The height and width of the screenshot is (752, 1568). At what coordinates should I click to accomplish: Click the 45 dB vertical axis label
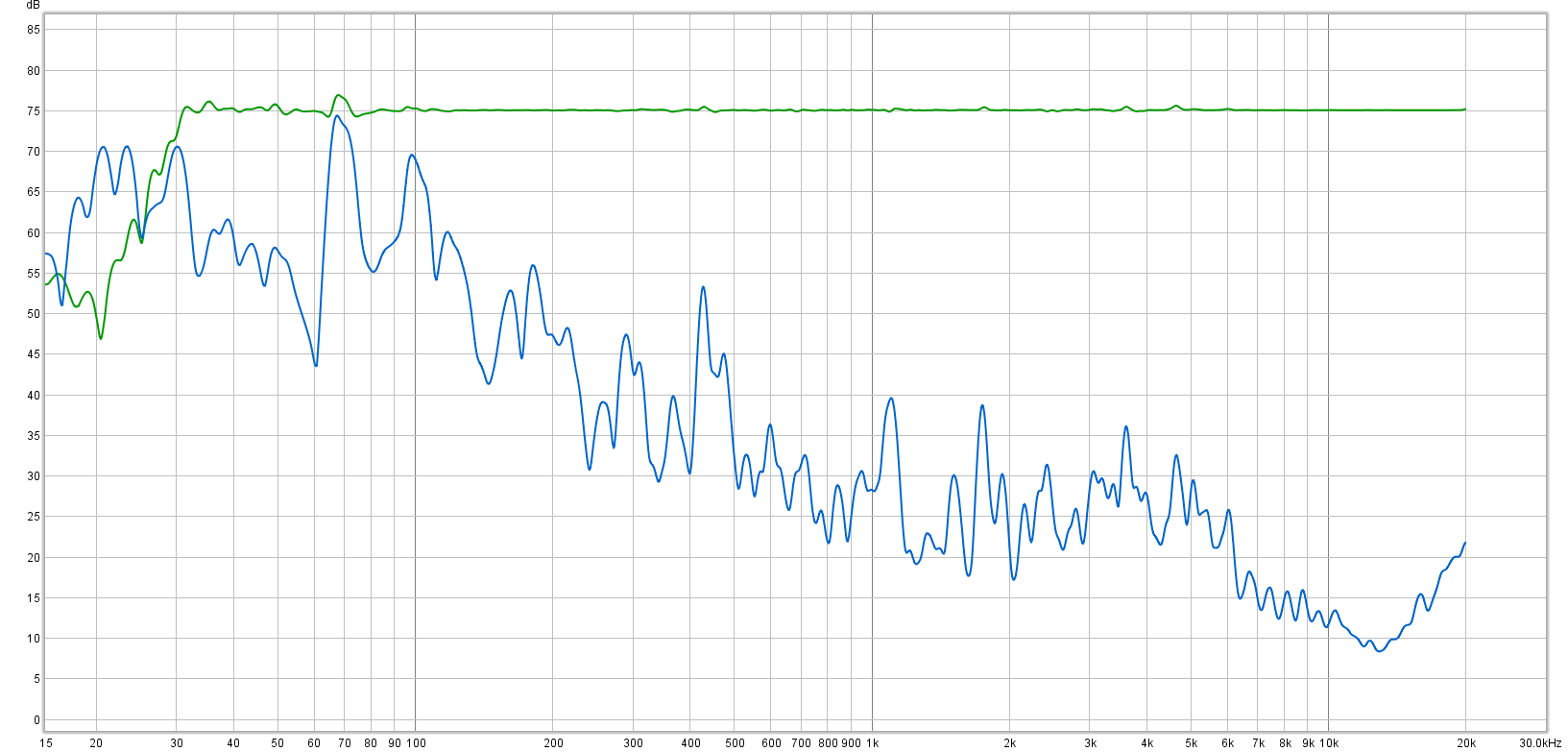(x=35, y=354)
